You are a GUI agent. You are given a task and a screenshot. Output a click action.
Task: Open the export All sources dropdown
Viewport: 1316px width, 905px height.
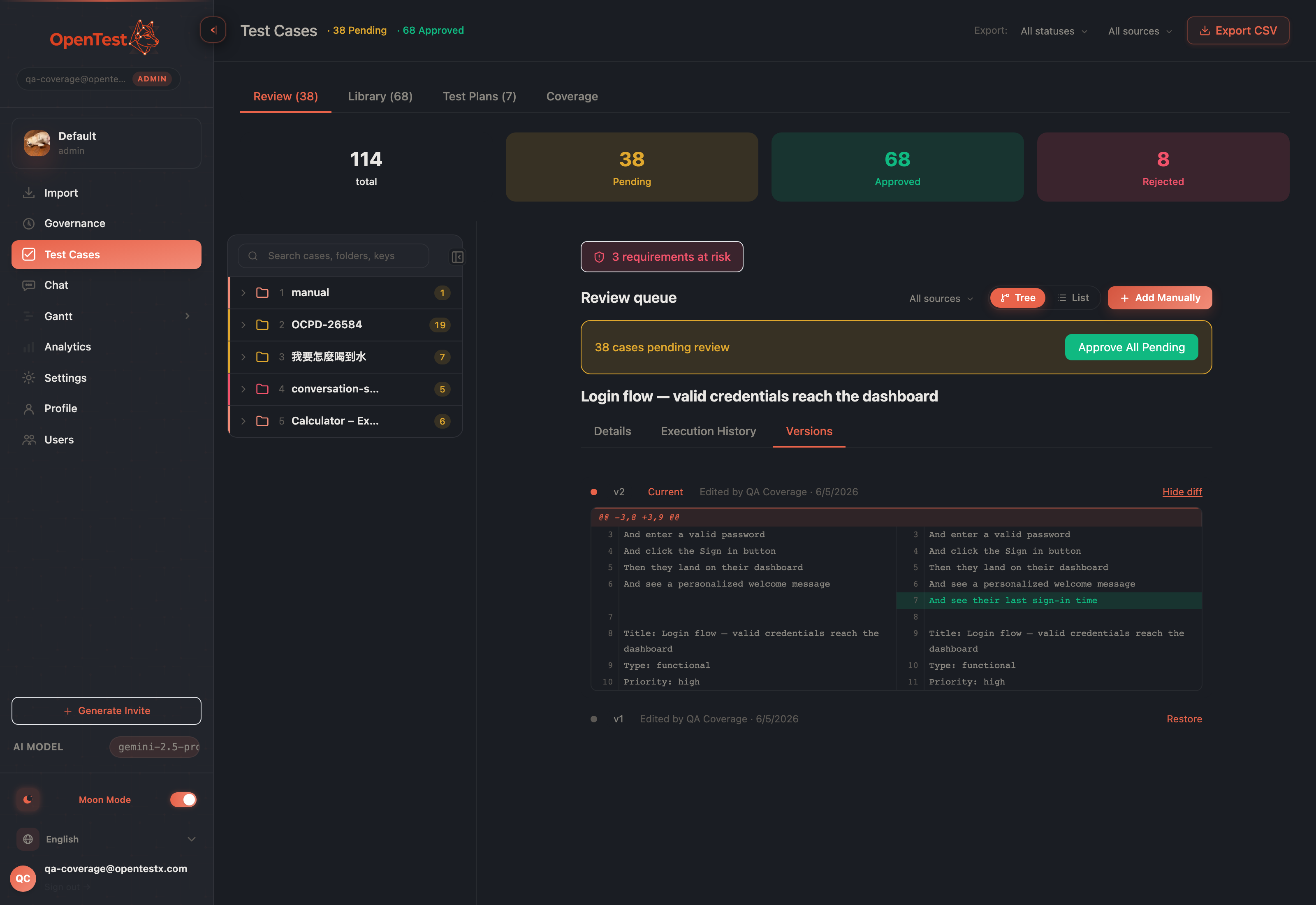(x=1140, y=30)
